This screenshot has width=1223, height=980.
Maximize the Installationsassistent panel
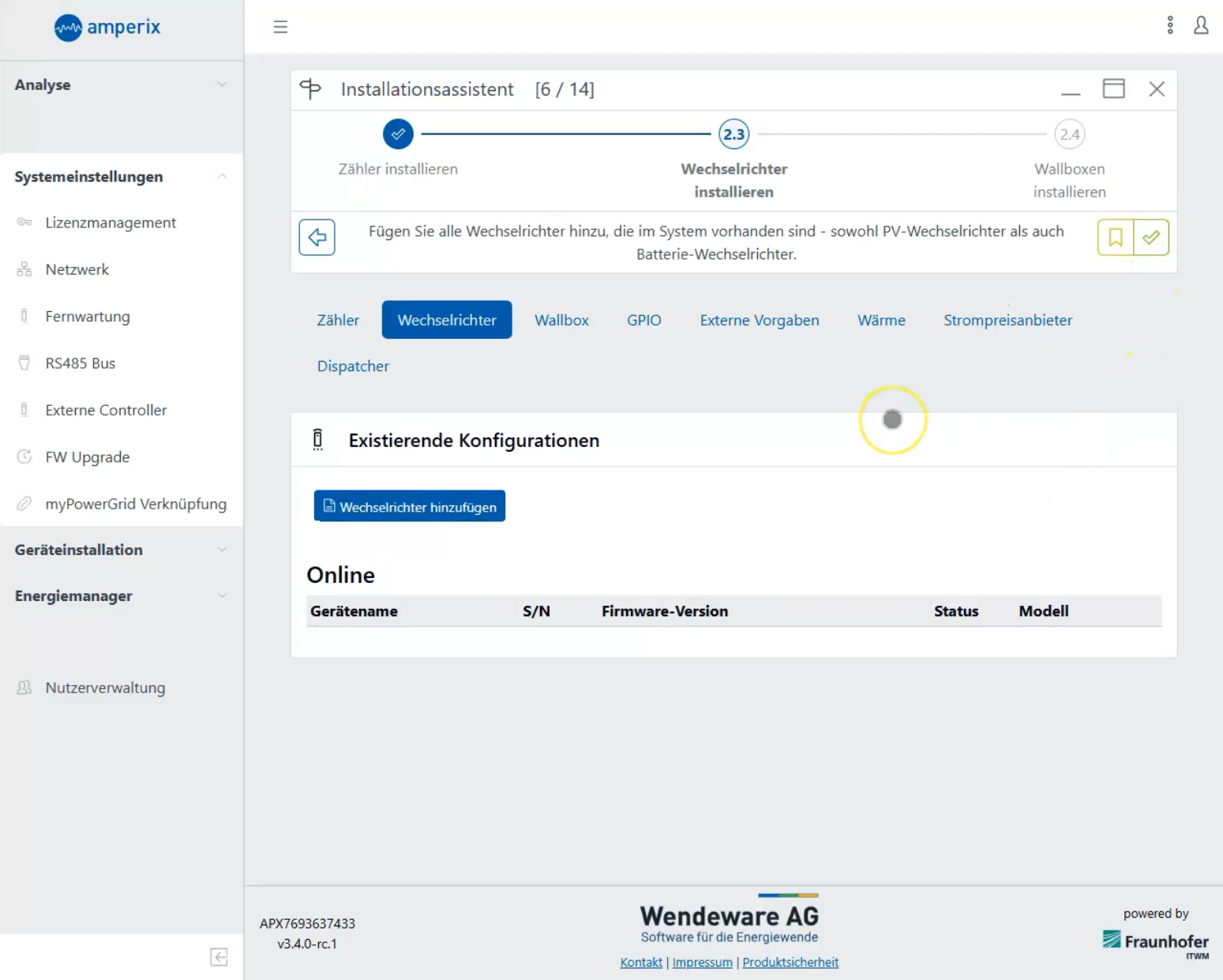point(1114,88)
